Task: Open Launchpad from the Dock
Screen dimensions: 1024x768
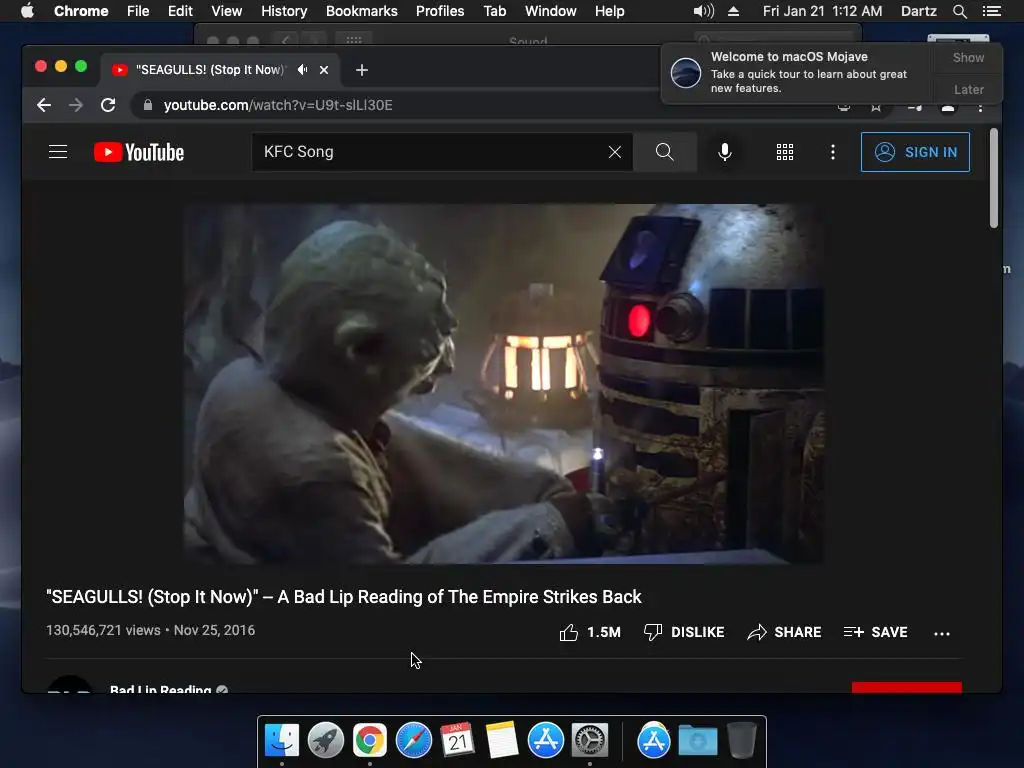Action: point(326,740)
